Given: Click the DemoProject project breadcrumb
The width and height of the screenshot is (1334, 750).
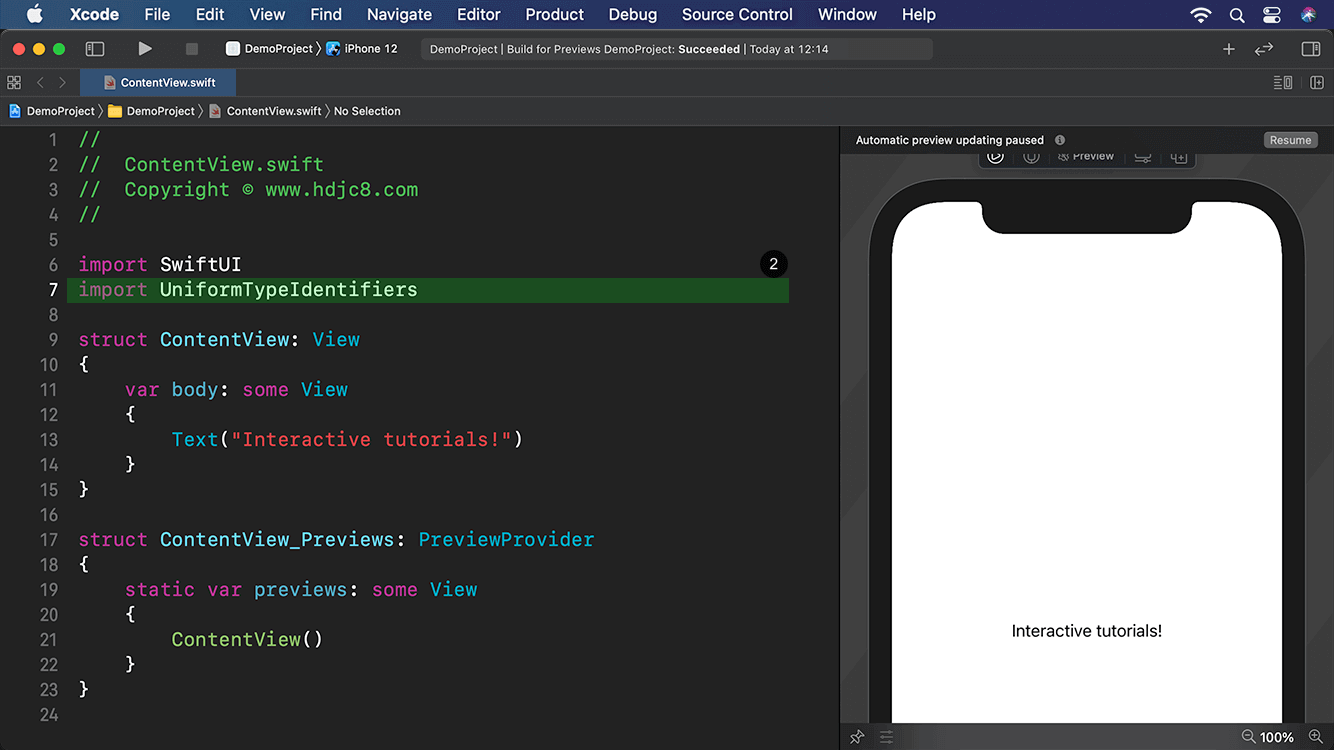Looking at the screenshot, I should point(52,111).
